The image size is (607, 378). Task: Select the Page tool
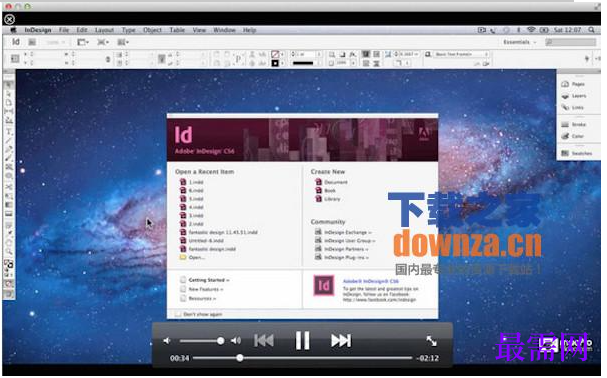click(x=9, y=102)
